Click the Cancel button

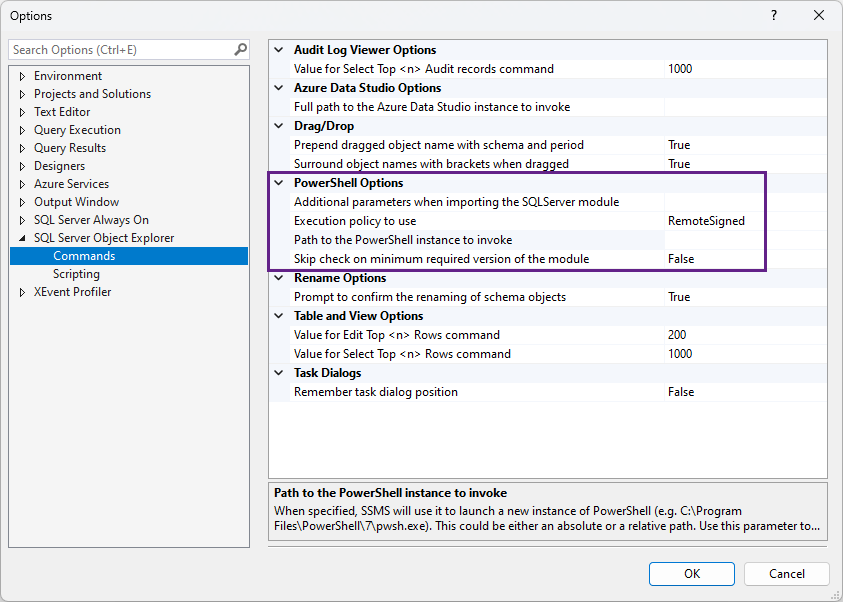pyautogui.click(x=787, y=574)
